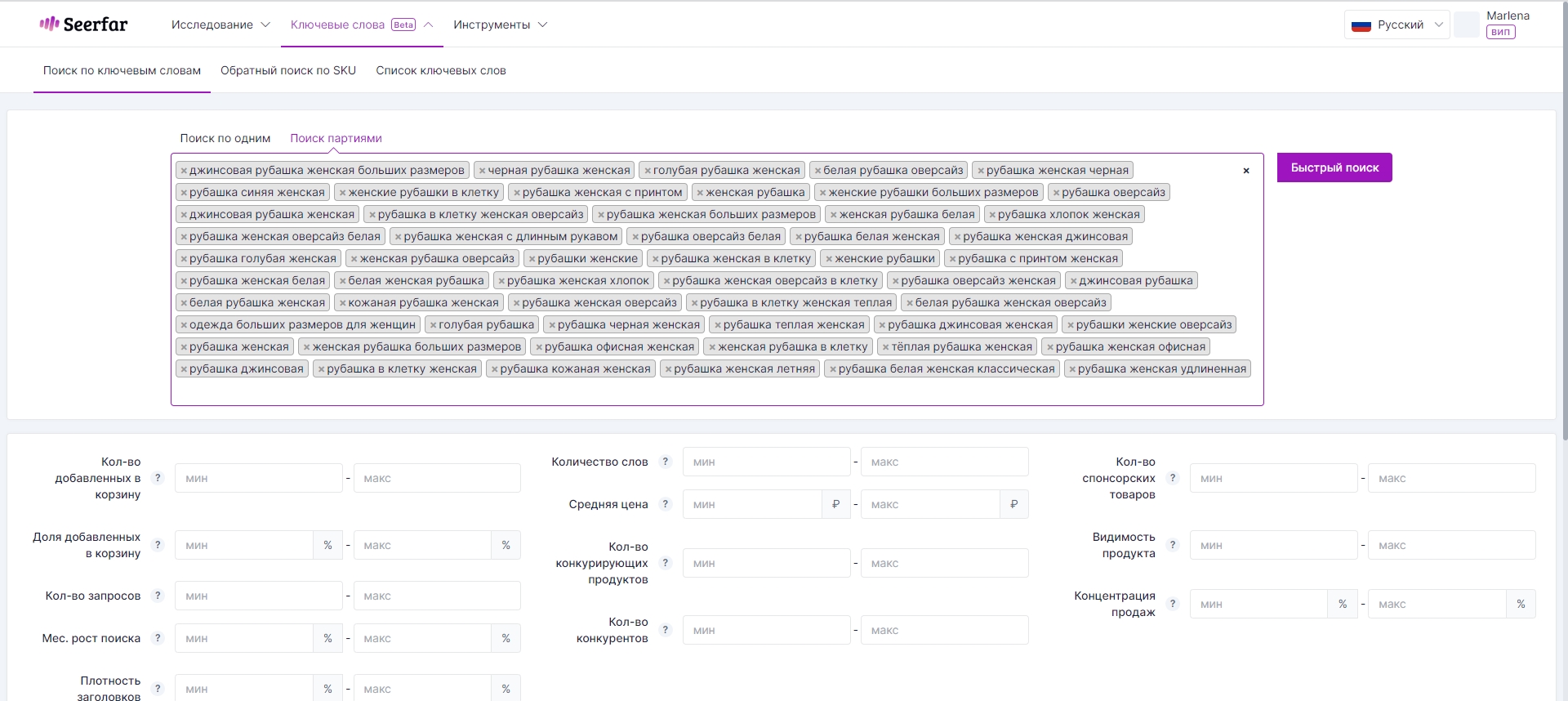
Task: Click help icon for Кол-во конкурентов
Action: click(x=666, y=630)
